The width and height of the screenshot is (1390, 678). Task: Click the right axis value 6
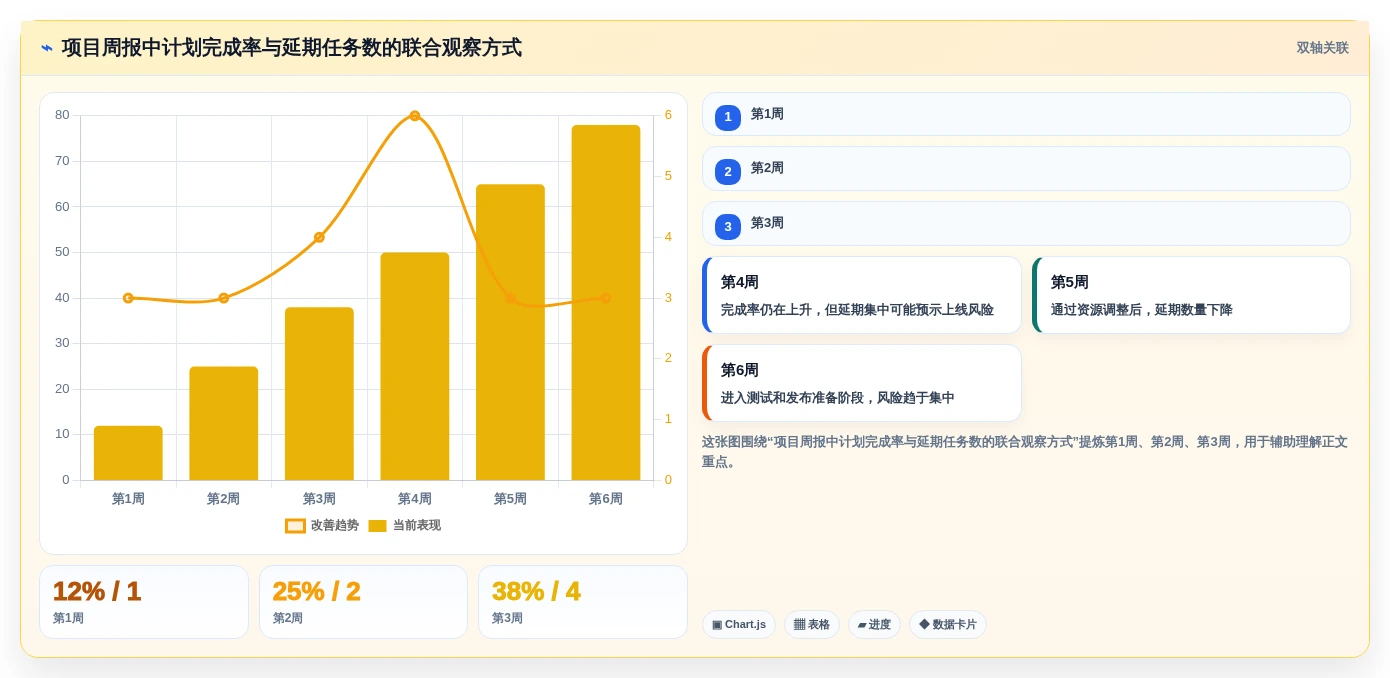coord(668,115)
